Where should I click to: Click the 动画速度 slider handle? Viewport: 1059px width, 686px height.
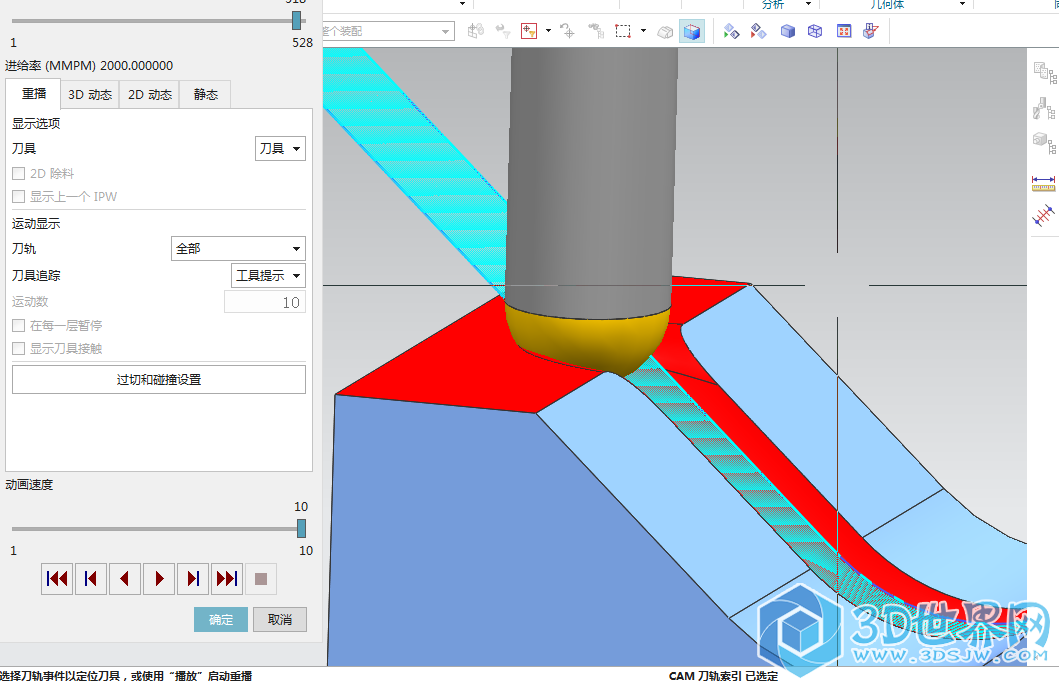pyautogui.click(x=301, y=528)
